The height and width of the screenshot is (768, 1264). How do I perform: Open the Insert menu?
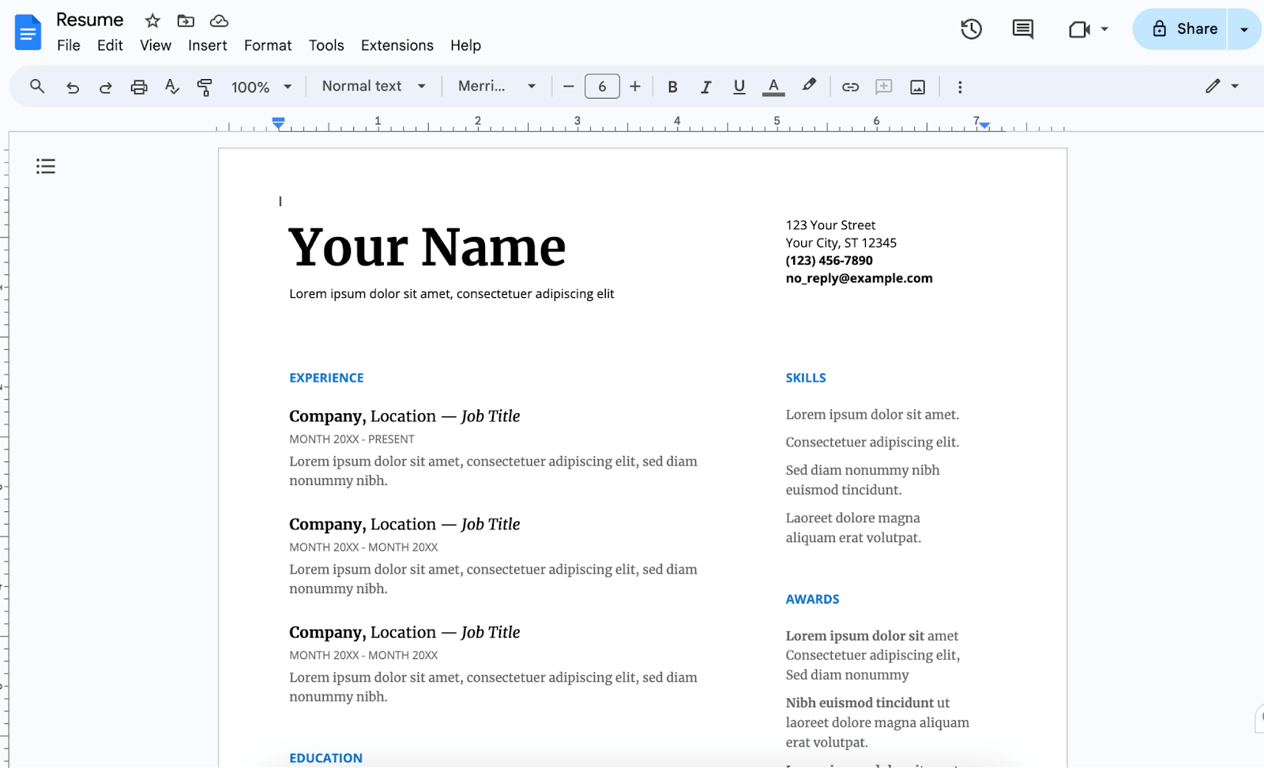pos(207,45)
